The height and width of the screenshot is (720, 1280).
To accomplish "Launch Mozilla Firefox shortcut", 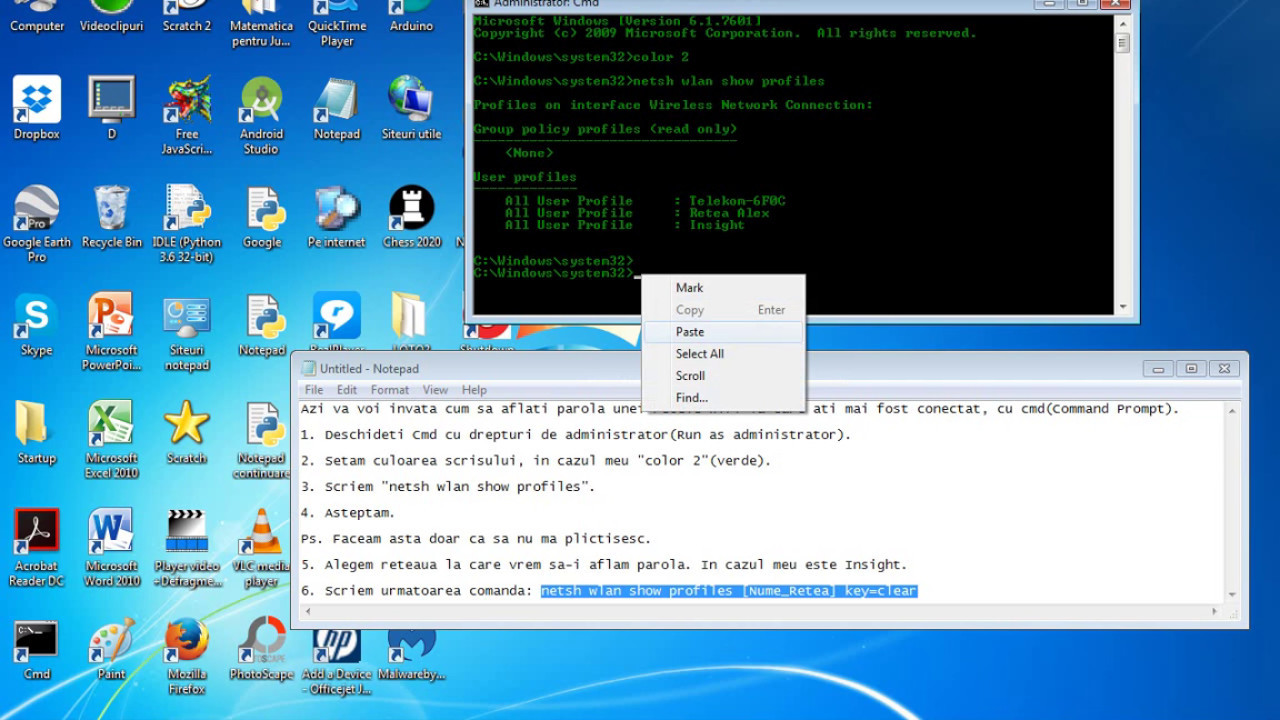I will (x=187, y=656).
